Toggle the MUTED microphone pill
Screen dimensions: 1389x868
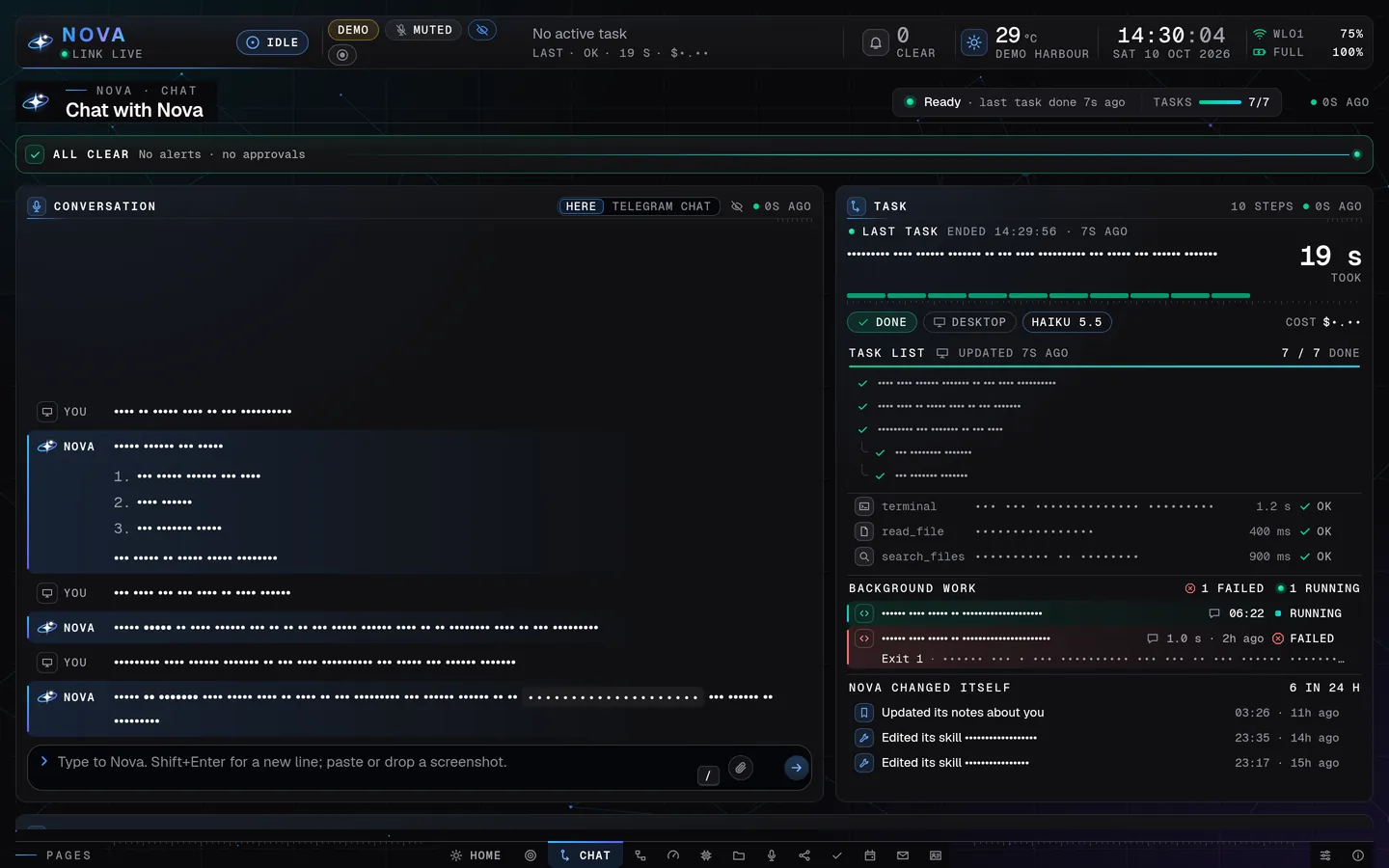[423, 30]
